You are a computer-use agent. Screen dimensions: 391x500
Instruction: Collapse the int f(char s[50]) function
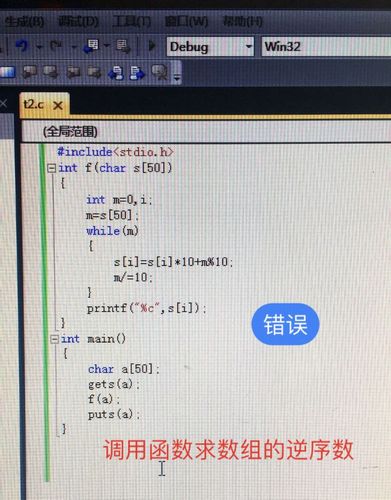tap(51, 168)
